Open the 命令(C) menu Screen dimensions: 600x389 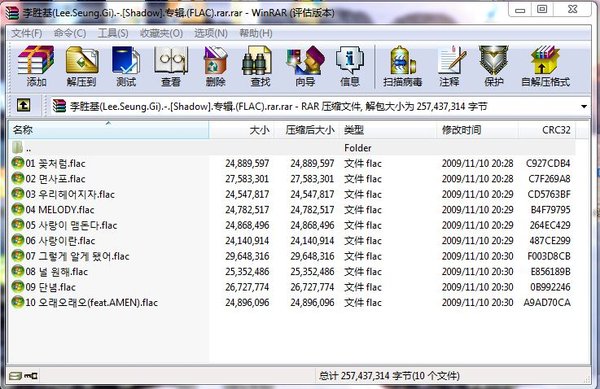pos(70,33)
